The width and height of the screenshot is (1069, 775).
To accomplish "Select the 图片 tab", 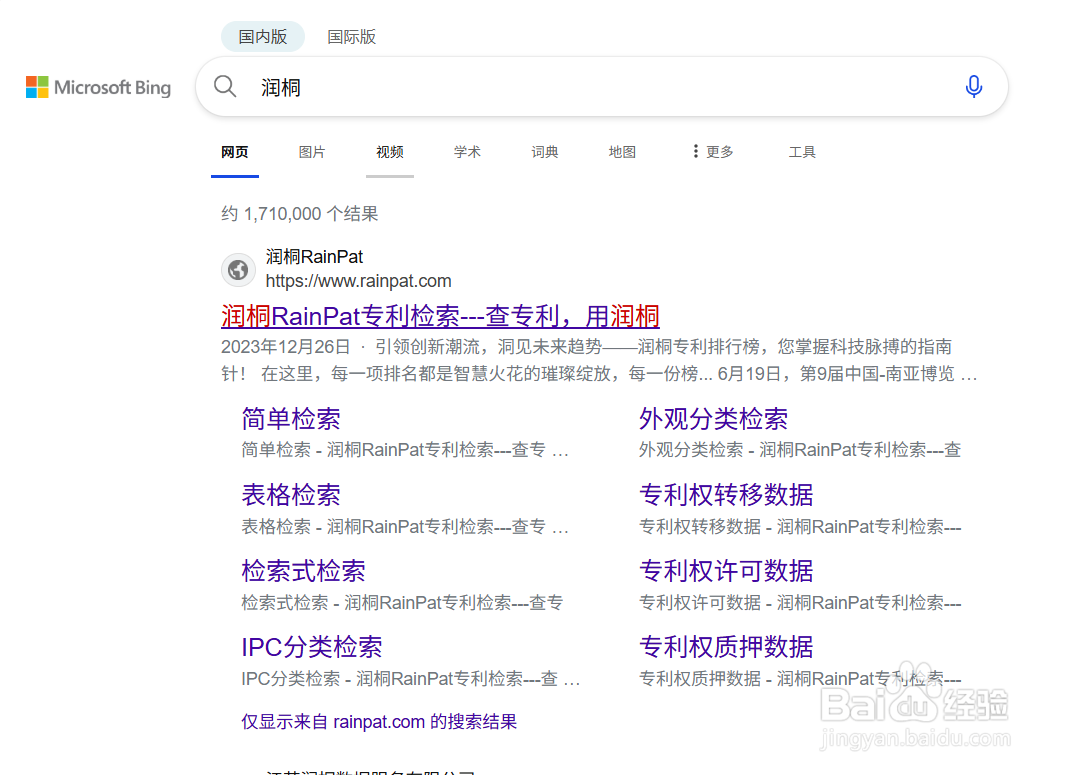I will 312,152.
